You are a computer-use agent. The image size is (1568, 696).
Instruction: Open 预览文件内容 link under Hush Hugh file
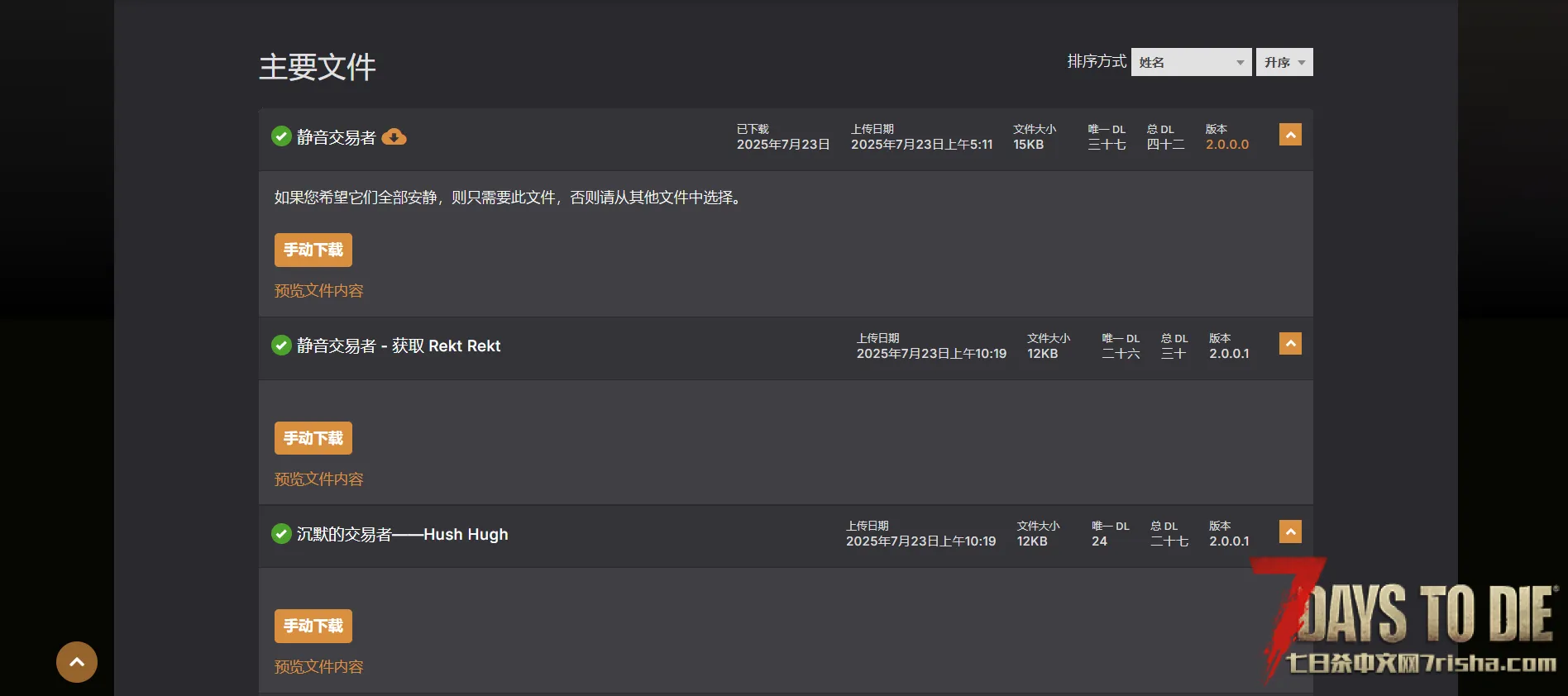click(319, 667)
